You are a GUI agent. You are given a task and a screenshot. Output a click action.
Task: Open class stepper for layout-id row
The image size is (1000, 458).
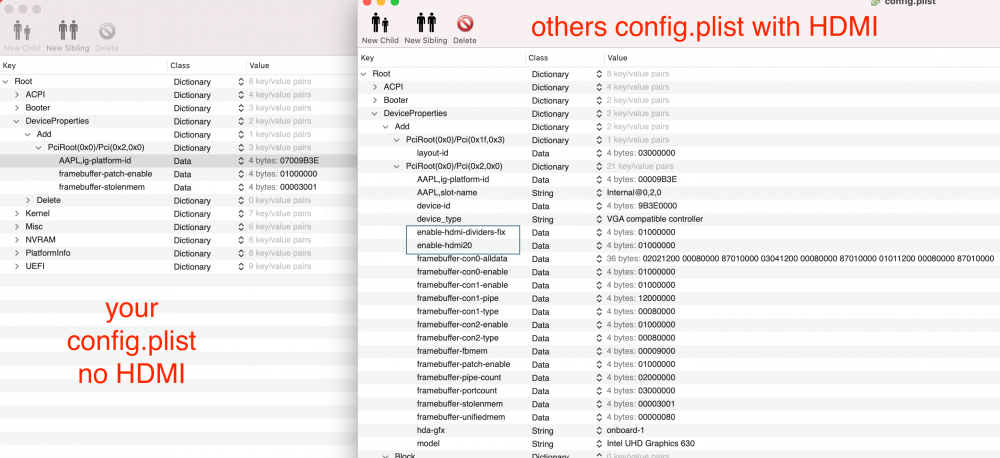(599, 153)
